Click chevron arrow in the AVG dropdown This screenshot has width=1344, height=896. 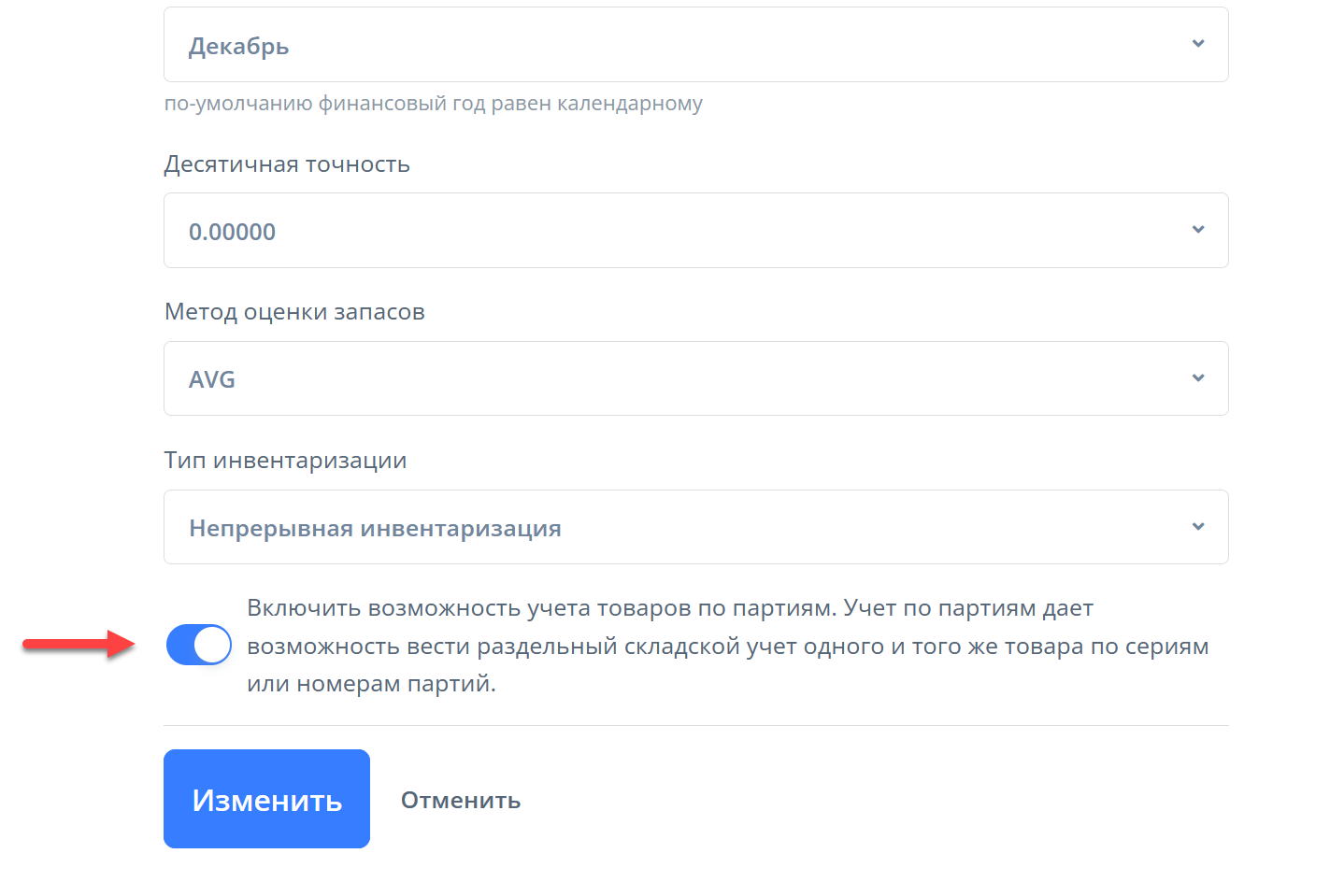(1198, 378)
